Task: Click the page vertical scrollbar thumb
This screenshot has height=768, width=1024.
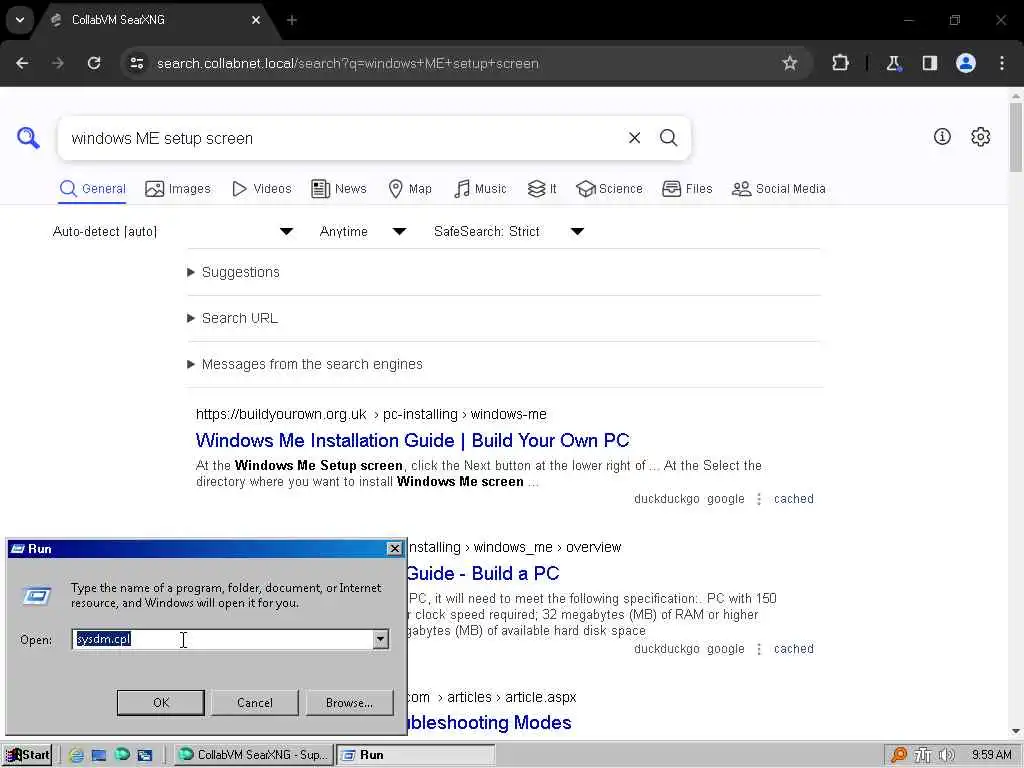Action: pyautogui.click(x=1016, y=137)
